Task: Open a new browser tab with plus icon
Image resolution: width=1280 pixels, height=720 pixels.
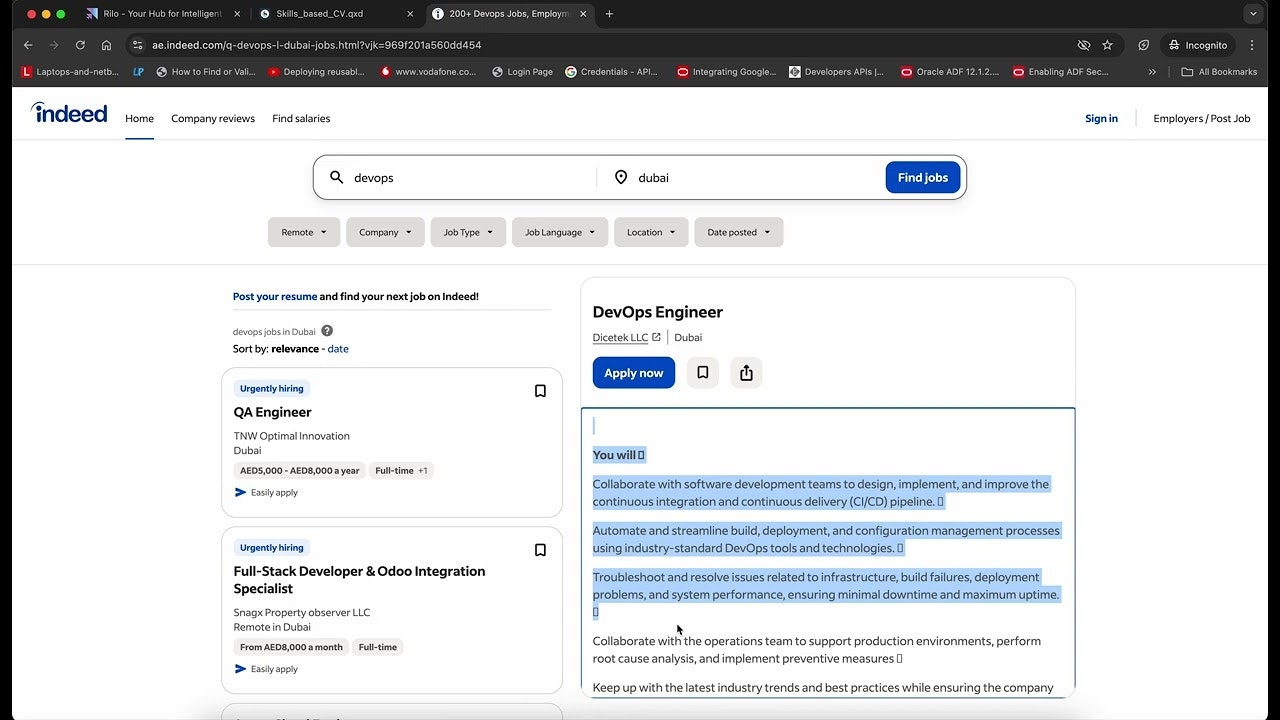Action: click(610, 14)
